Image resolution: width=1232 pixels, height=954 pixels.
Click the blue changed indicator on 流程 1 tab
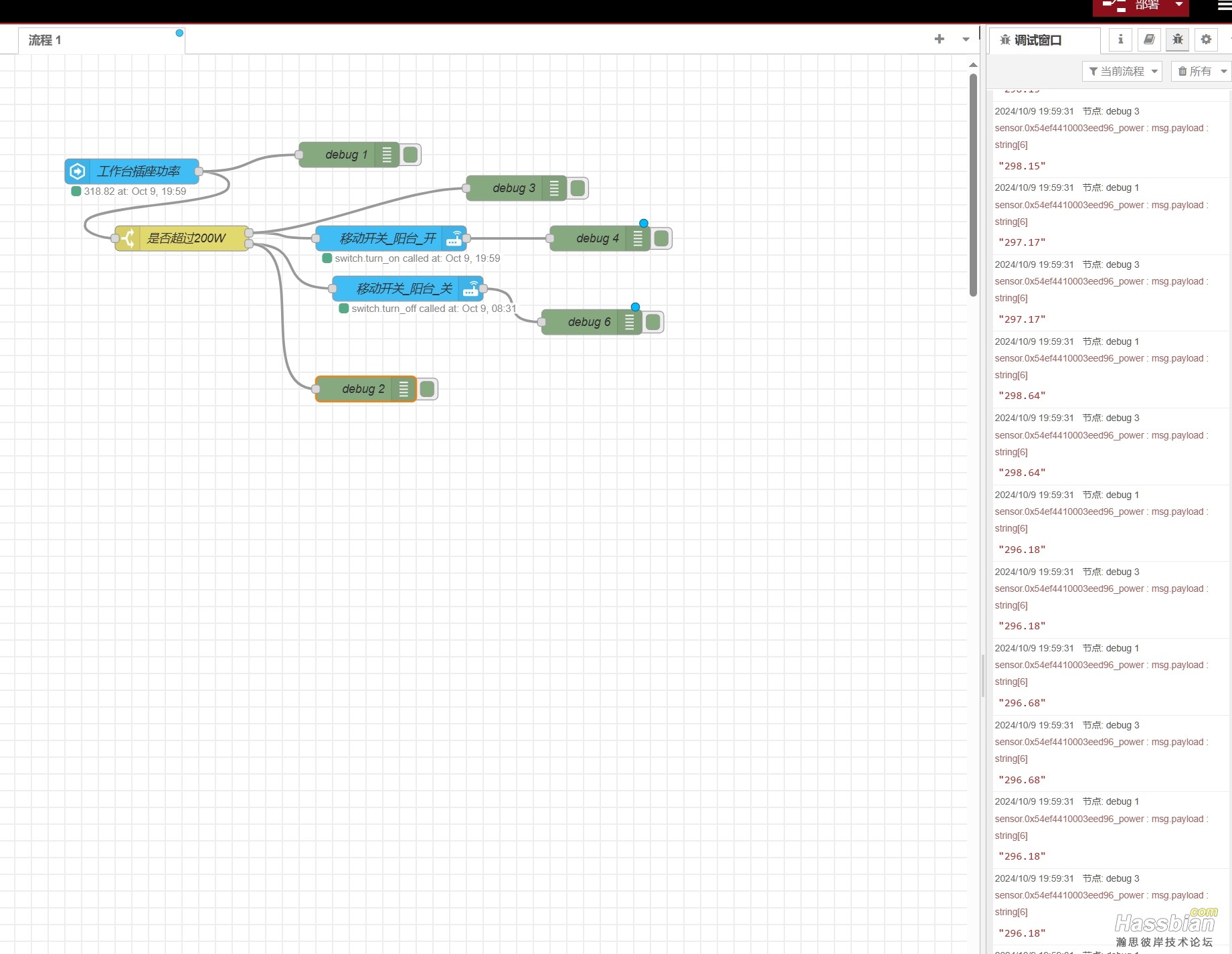pos(179,33)
